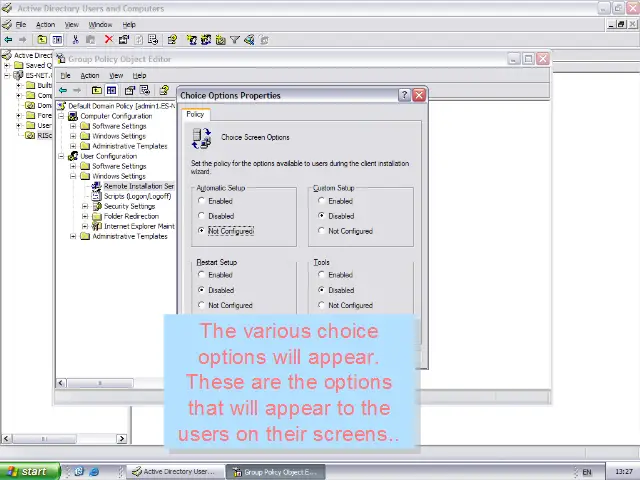Select Restart Setup Disabled radio button

tap(201, 290)
